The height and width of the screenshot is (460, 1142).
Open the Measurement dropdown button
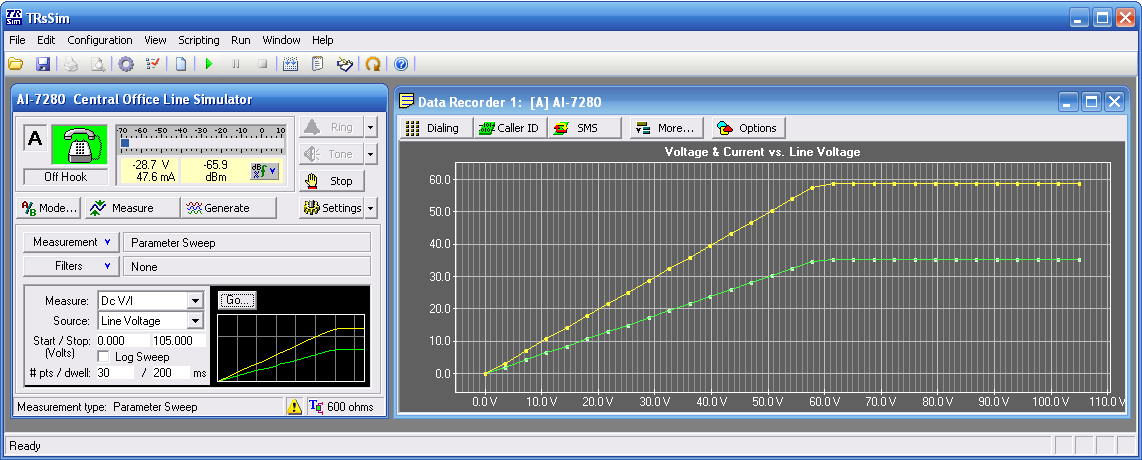pos(71,242)
